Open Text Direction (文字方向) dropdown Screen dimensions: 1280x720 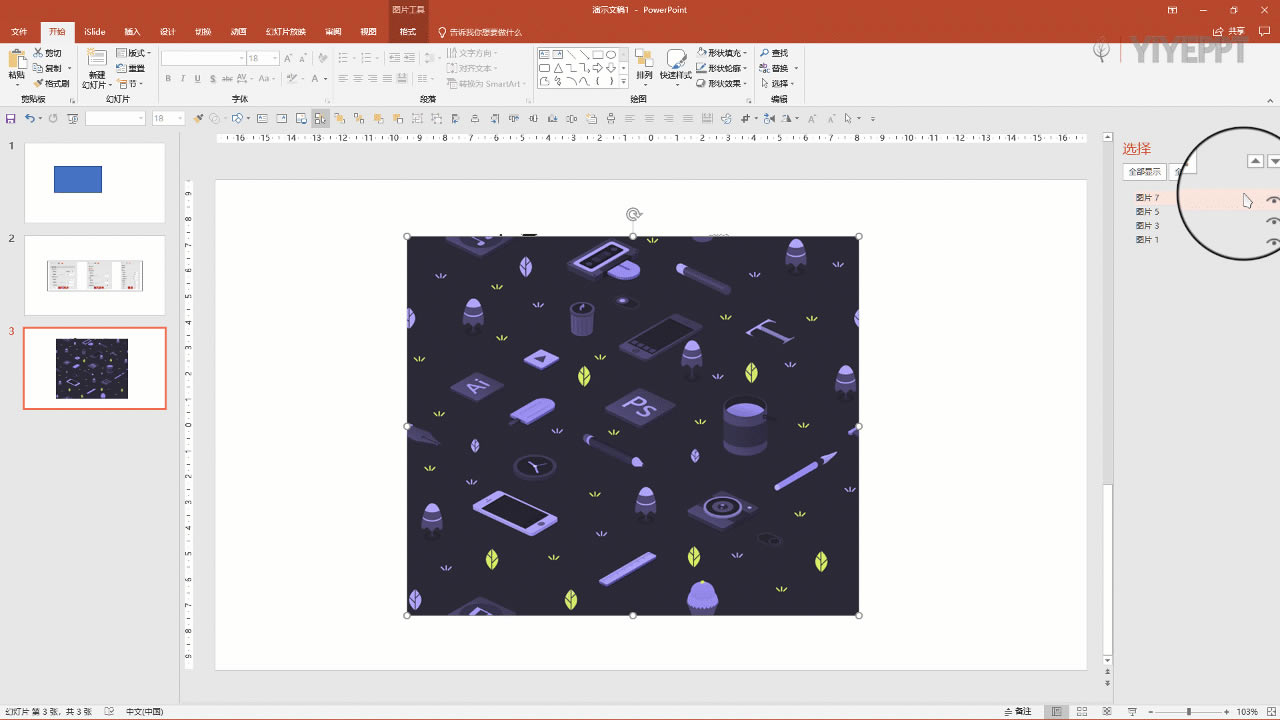(471, 53)
